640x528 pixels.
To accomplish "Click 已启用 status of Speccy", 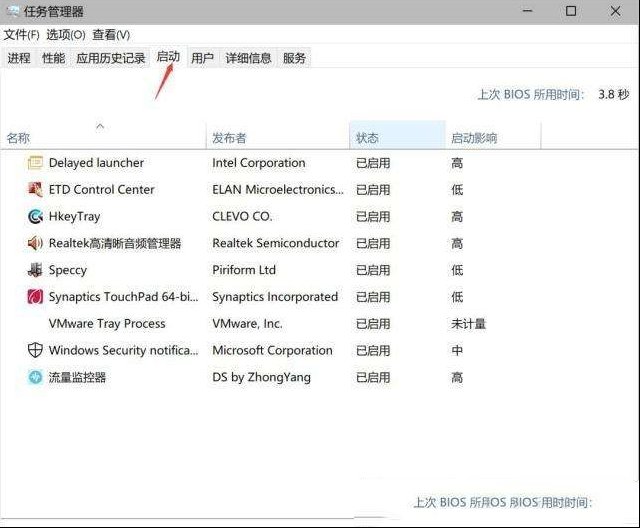I will (x=373, y=270).
